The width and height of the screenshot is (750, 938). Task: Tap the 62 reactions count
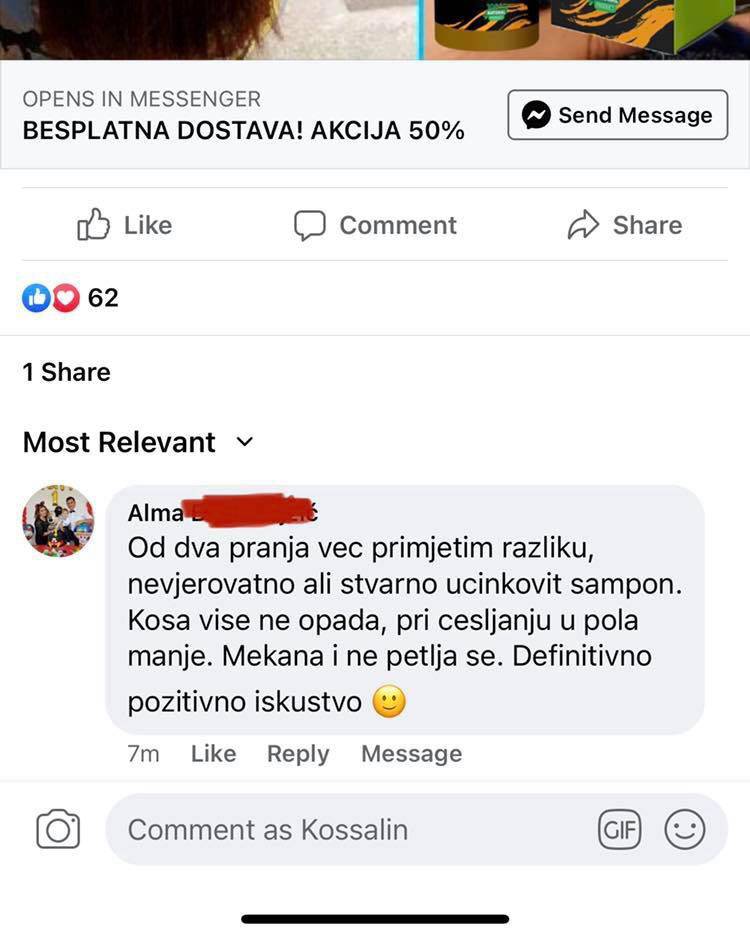pyautogui.click(x=103, y=298)
